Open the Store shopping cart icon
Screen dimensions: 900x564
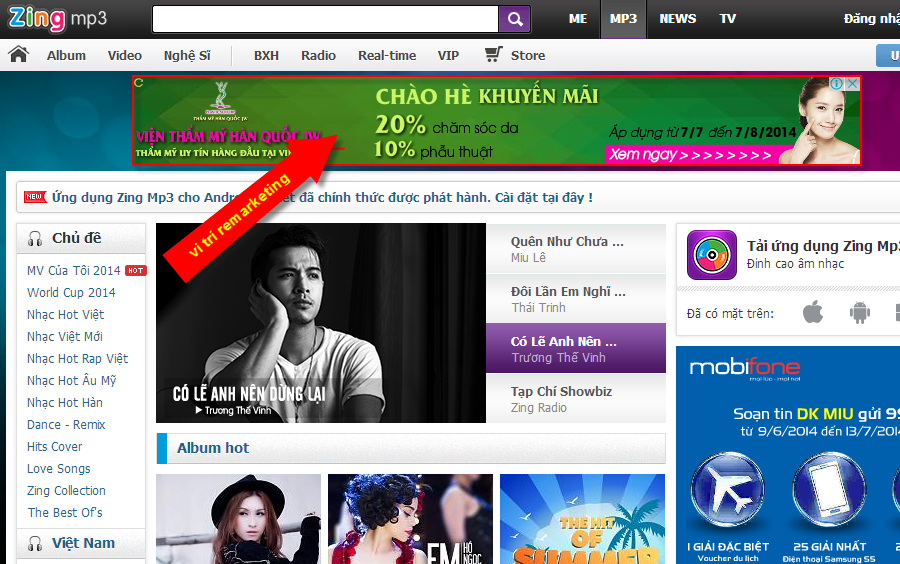tap(493, 55)
